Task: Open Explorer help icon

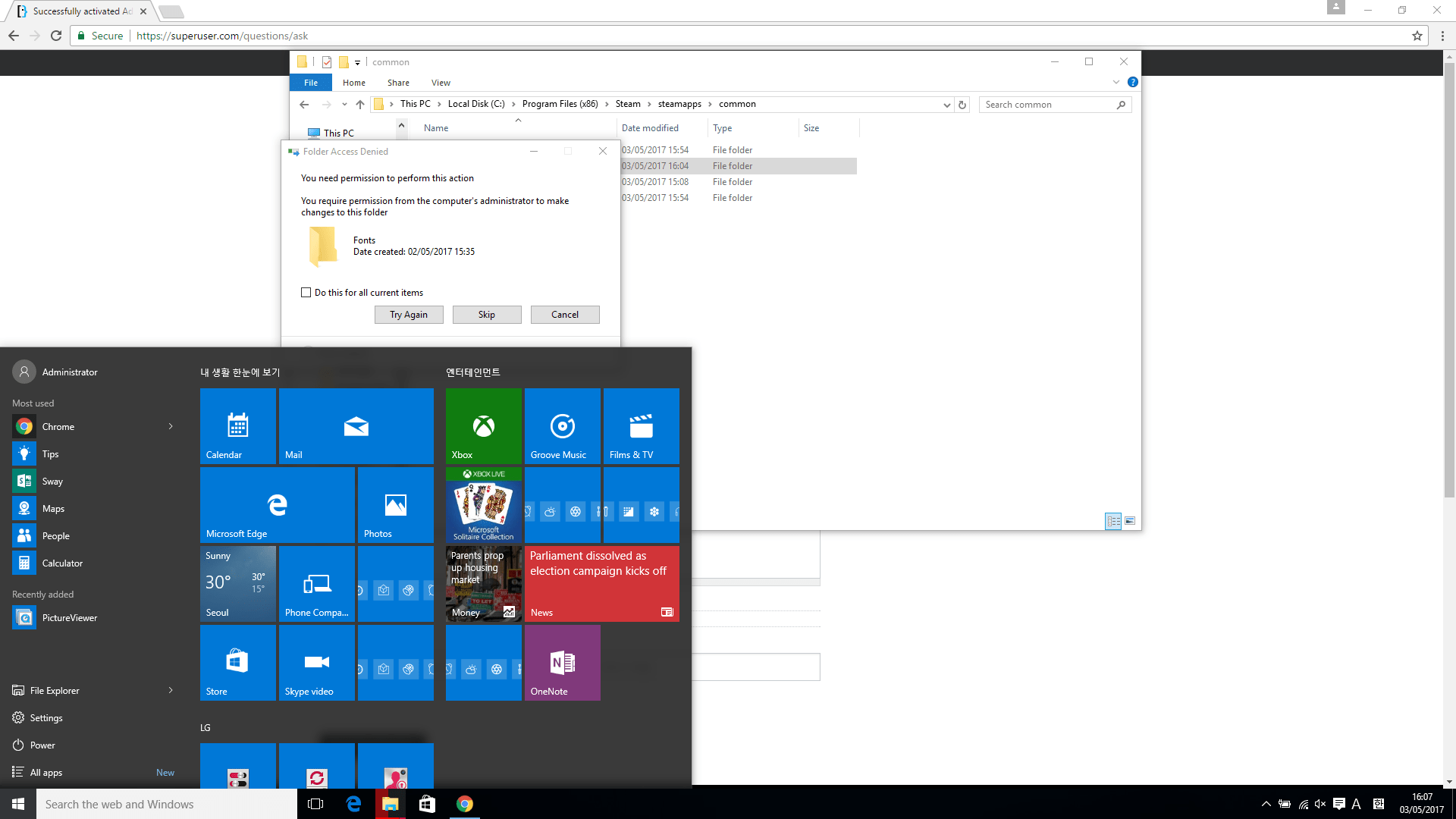Action: pos(1133,82)
